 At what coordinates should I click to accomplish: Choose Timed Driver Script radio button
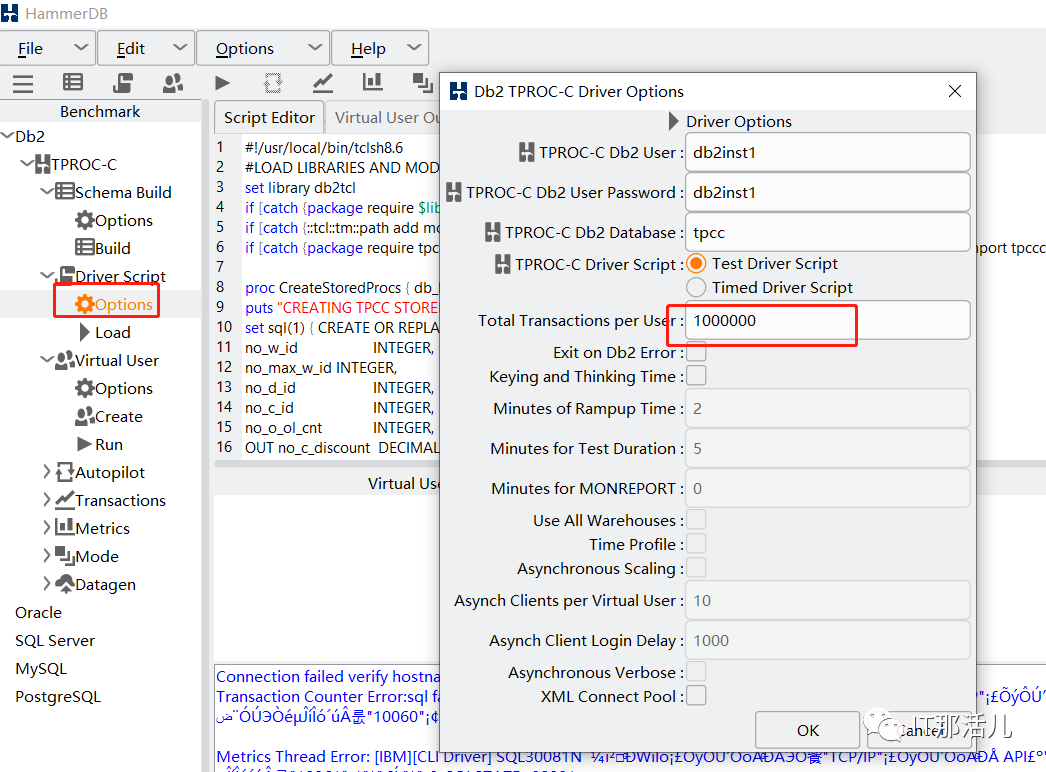coord(696,288)
